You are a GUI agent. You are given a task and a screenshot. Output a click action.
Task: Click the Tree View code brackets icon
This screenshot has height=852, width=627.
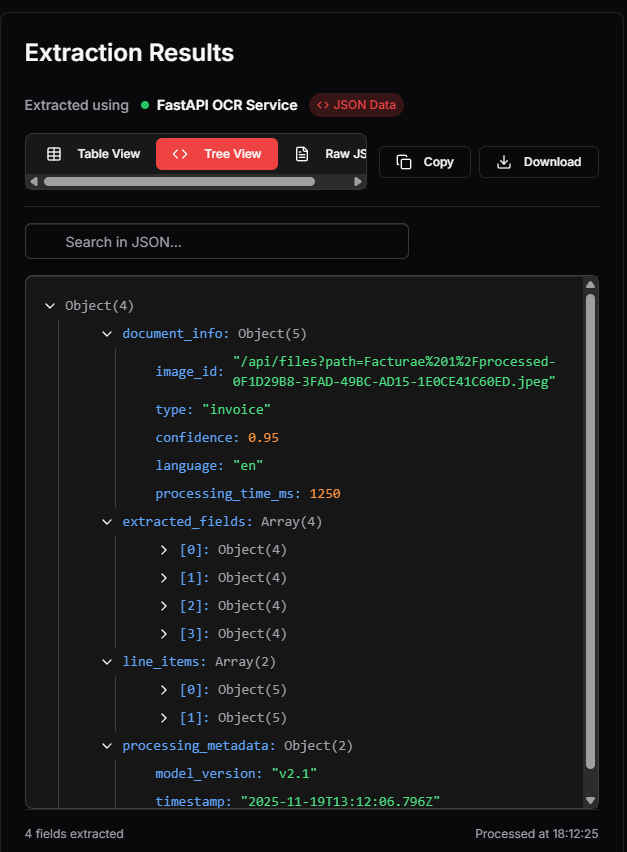click(x=180, y=154)
